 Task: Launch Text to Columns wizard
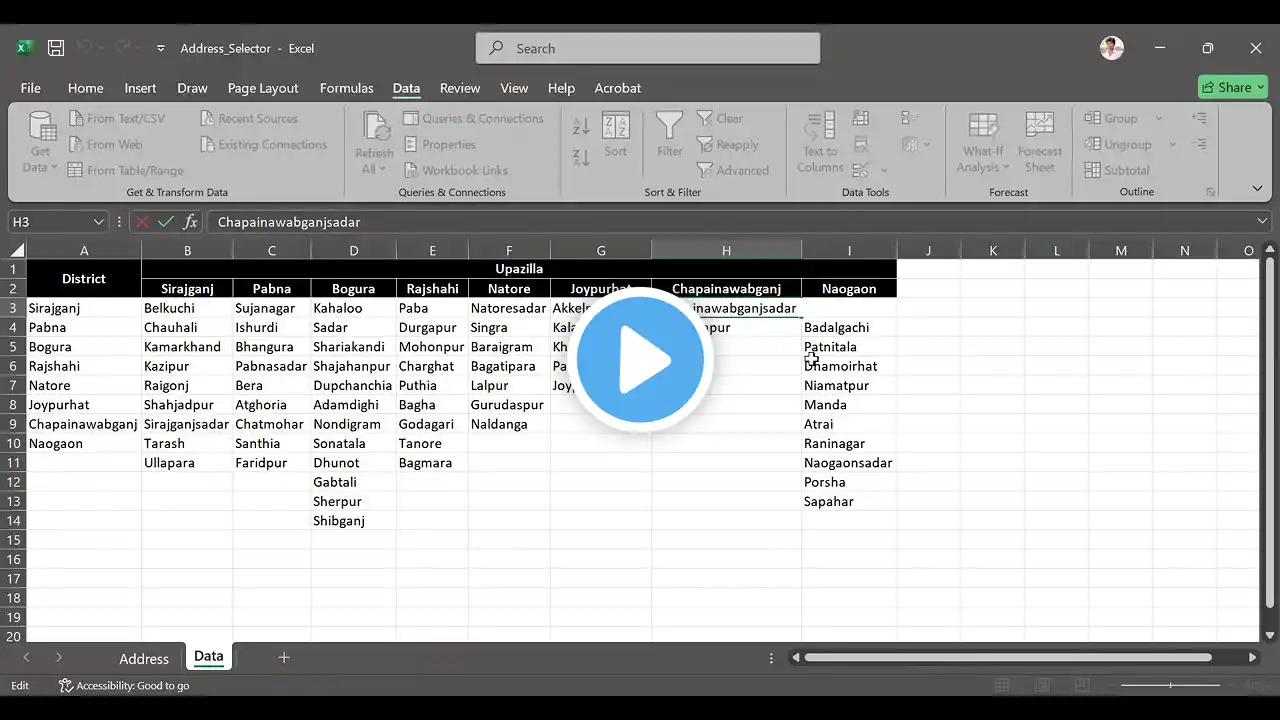coord(820,142)
